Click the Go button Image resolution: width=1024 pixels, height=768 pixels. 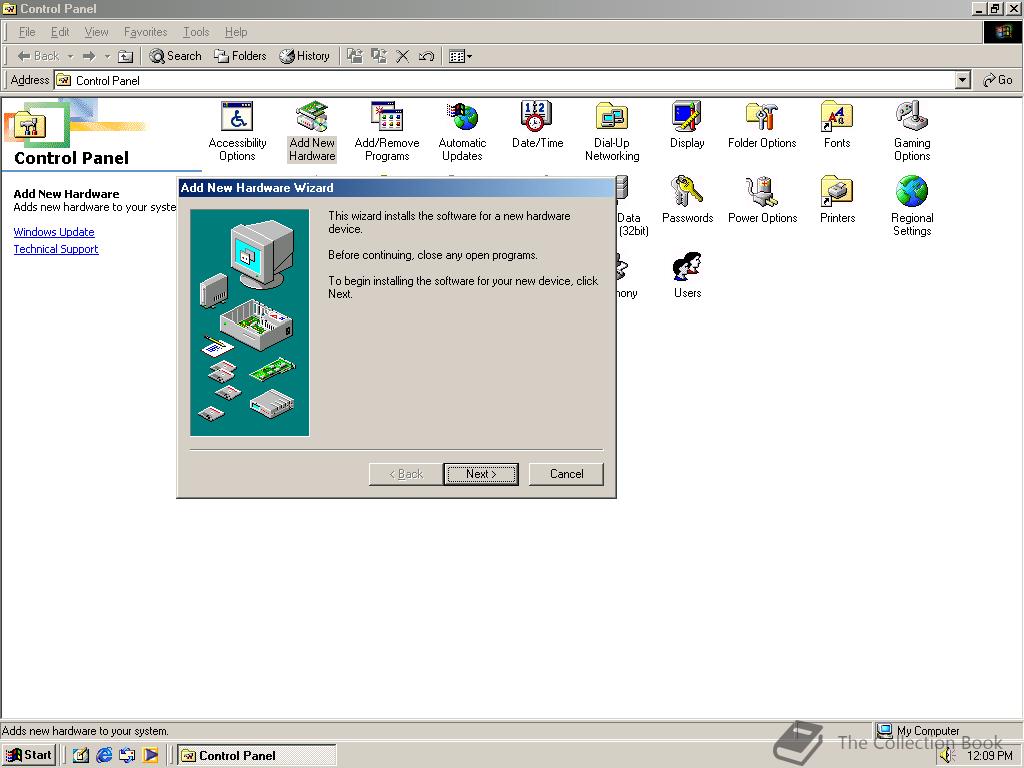(x=998, y=80)
